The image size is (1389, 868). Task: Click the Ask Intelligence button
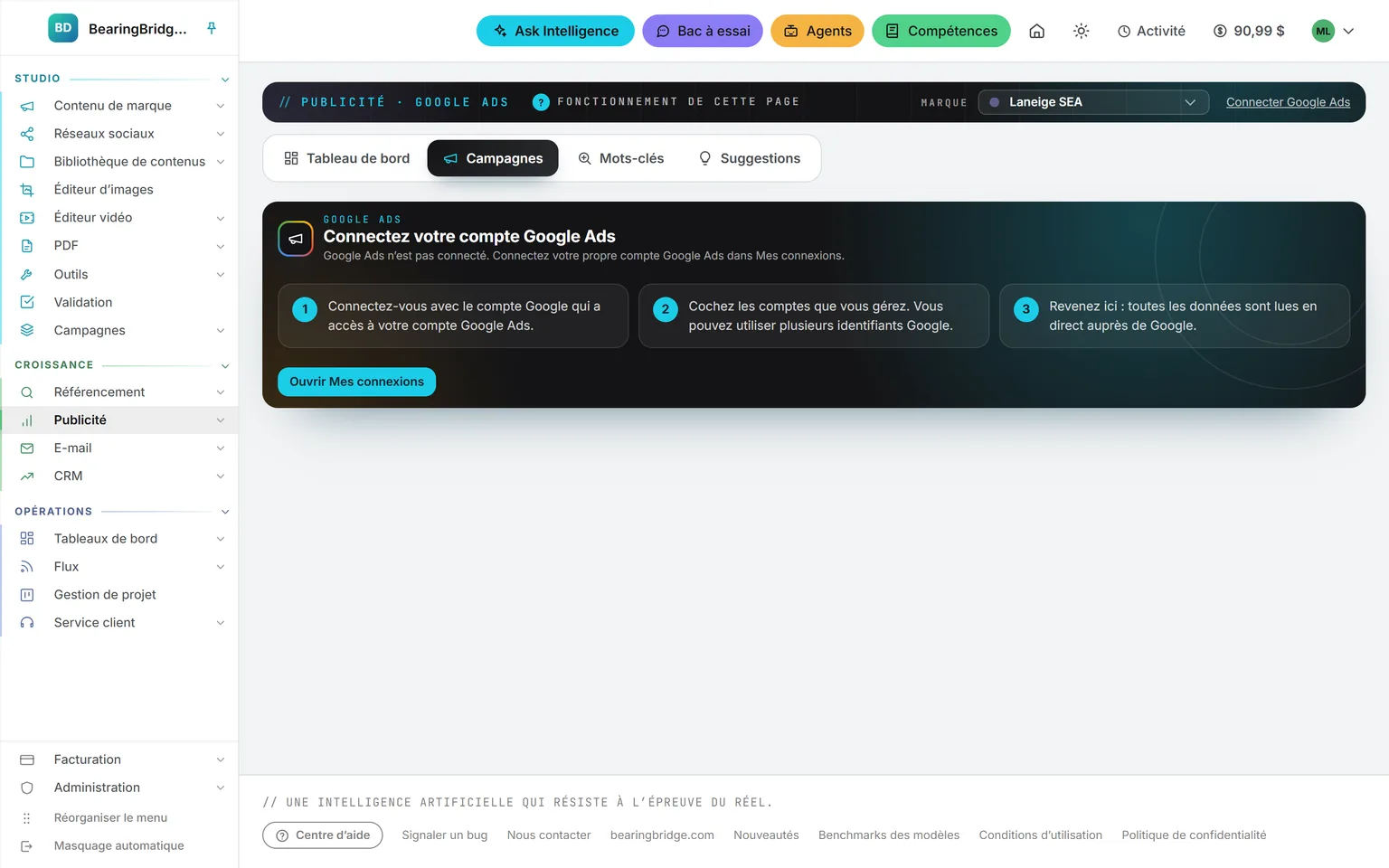click(555, 31)
